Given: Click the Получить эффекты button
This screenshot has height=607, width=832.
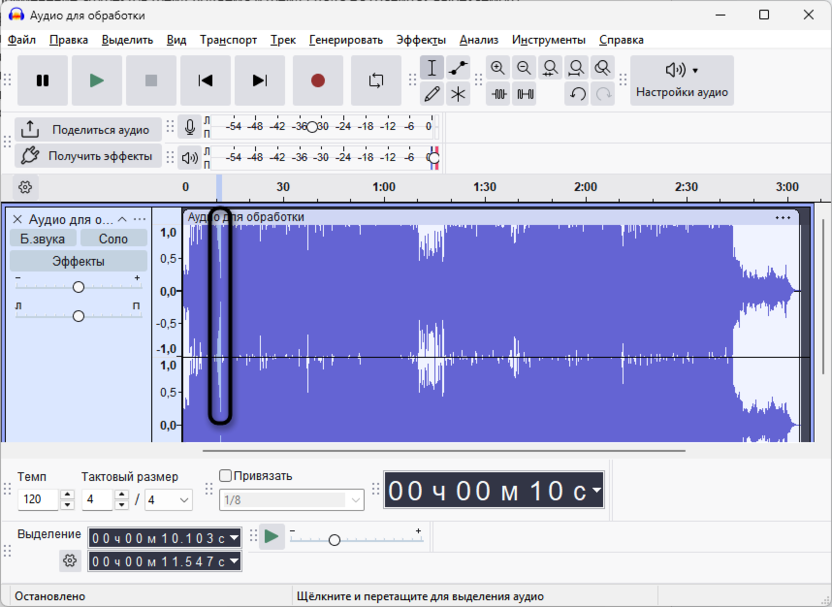Looking at the screenshot, I should [88, 156].
